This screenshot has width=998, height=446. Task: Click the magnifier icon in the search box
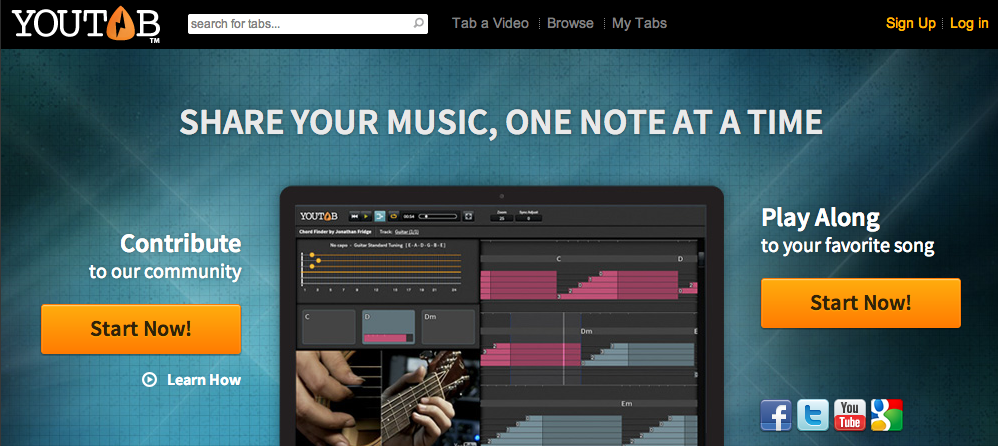pyautogui.click(x=418, y=24)
